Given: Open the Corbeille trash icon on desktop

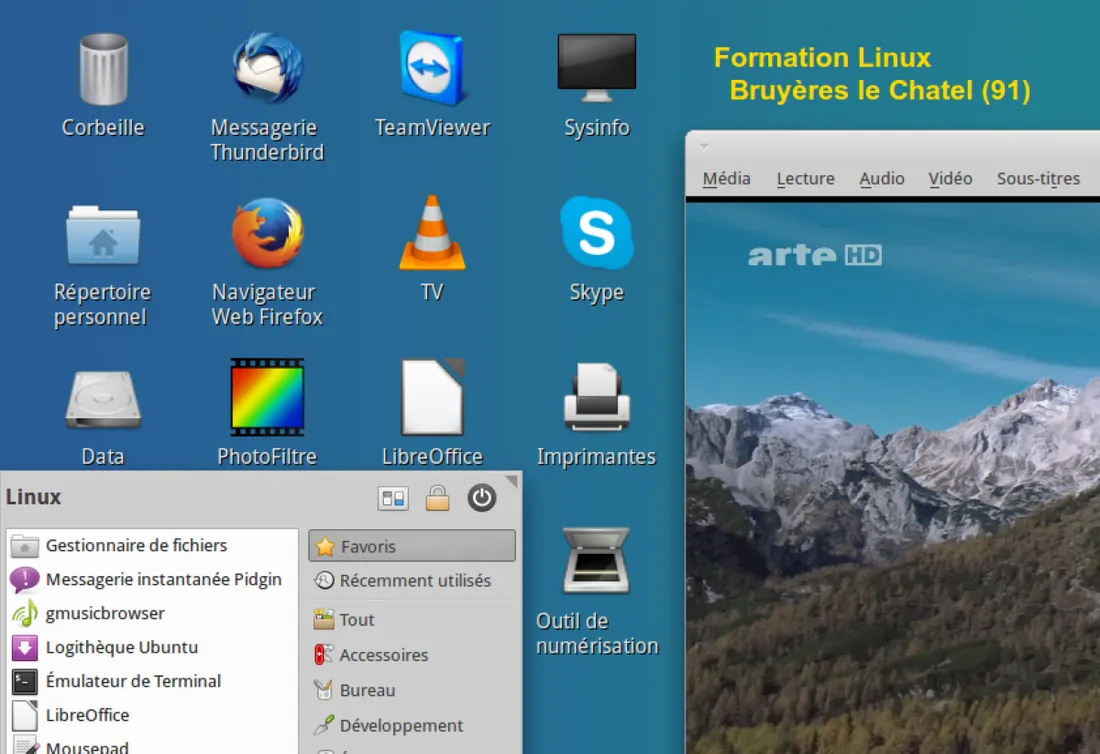Looking at the screenshot, I should point(103,70).
